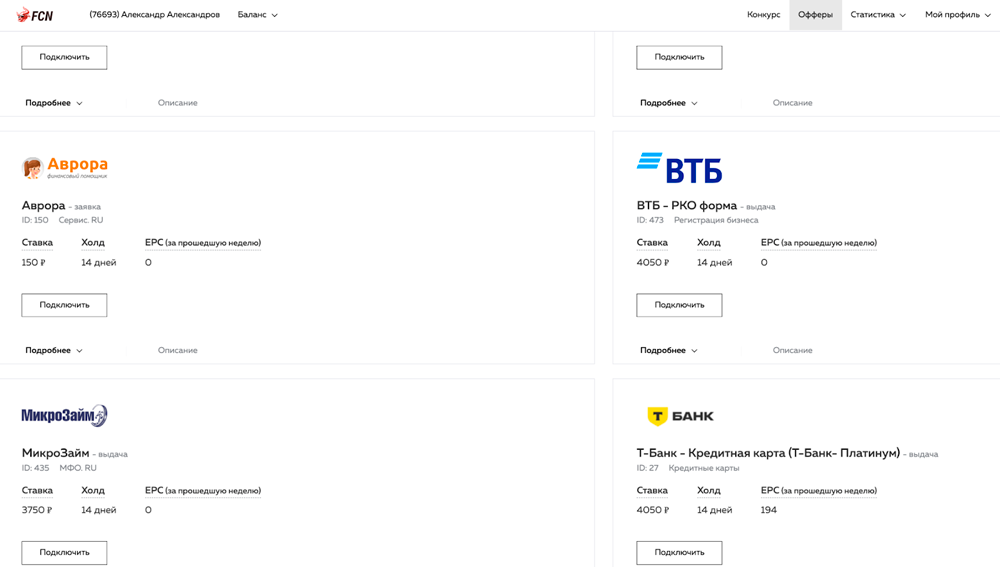Click the EPC label in Т-Банк card
This screenshot has width=1000, height=567.
pyautogui.click(x=819, y=490)
